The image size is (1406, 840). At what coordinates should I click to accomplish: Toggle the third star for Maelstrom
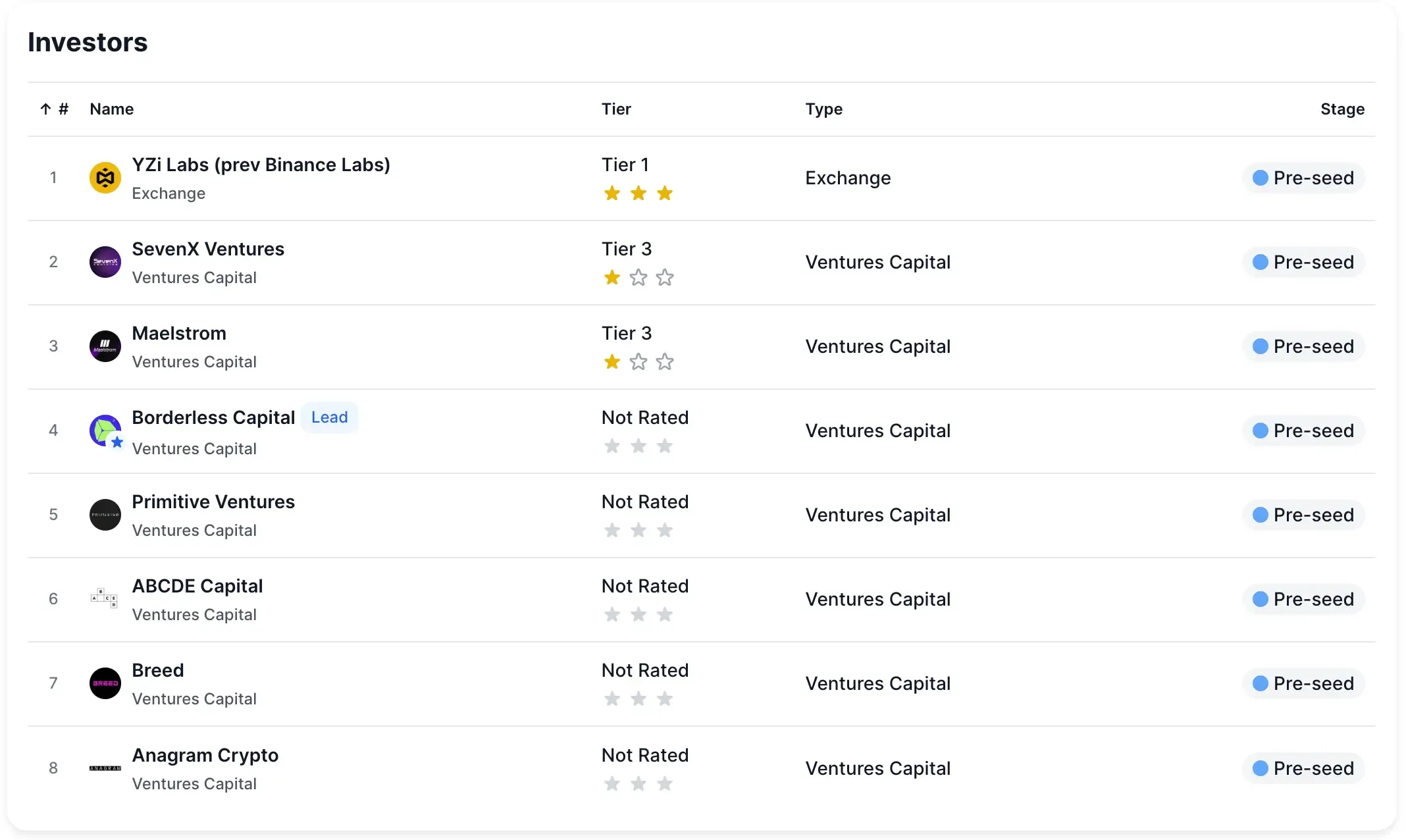[x=665, y=362]
